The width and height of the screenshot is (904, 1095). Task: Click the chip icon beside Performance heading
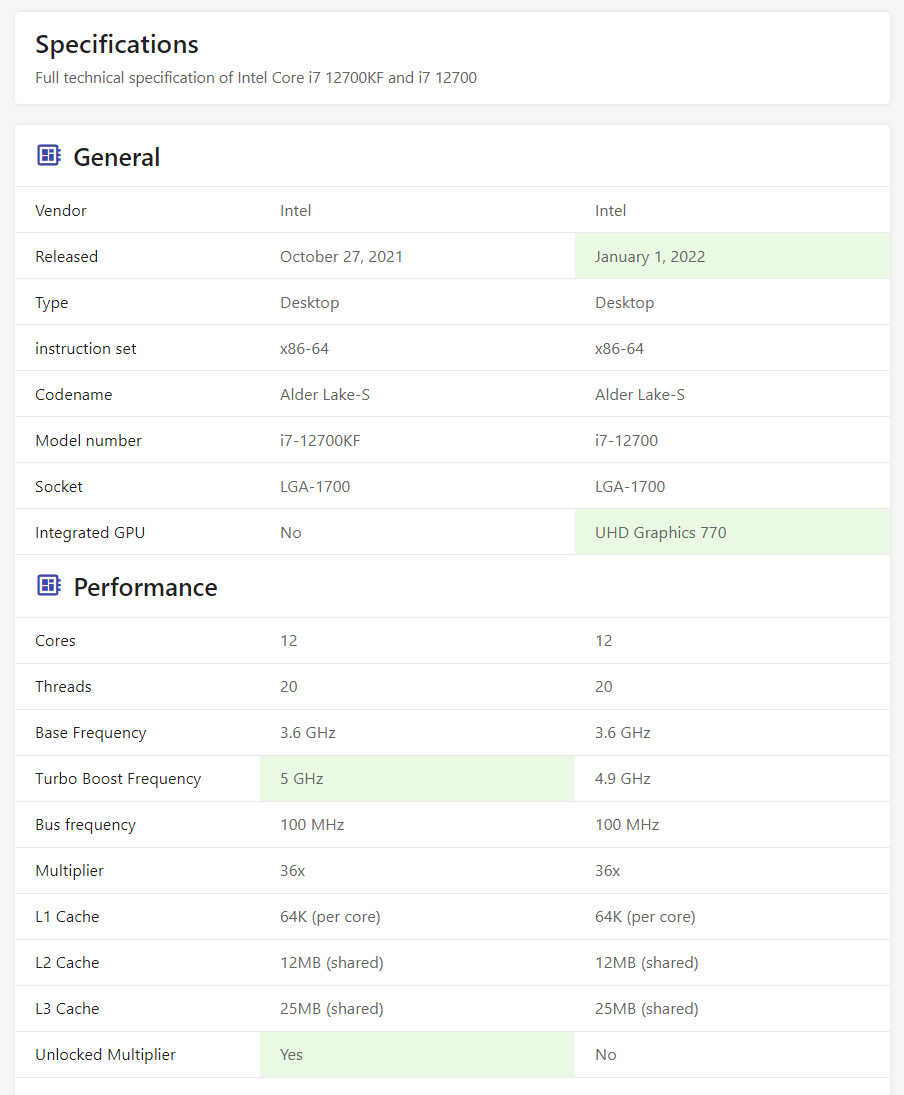(48, 586)
